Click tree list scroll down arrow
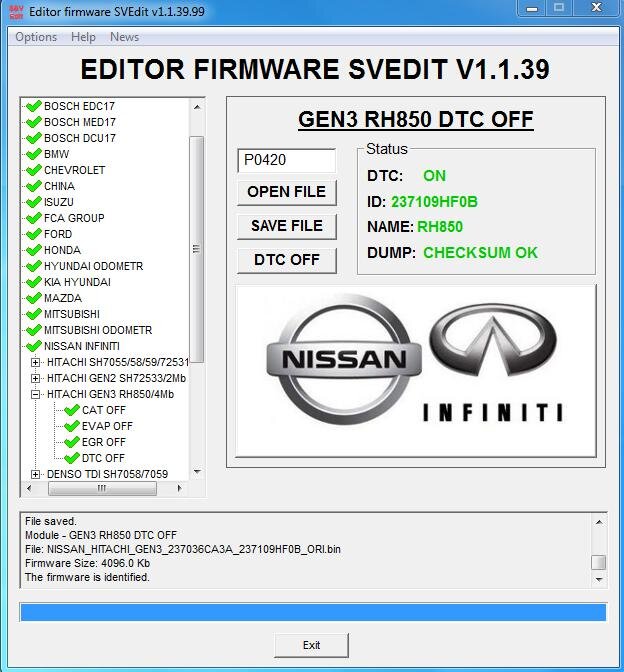The image size is (624, 672). 197,472
